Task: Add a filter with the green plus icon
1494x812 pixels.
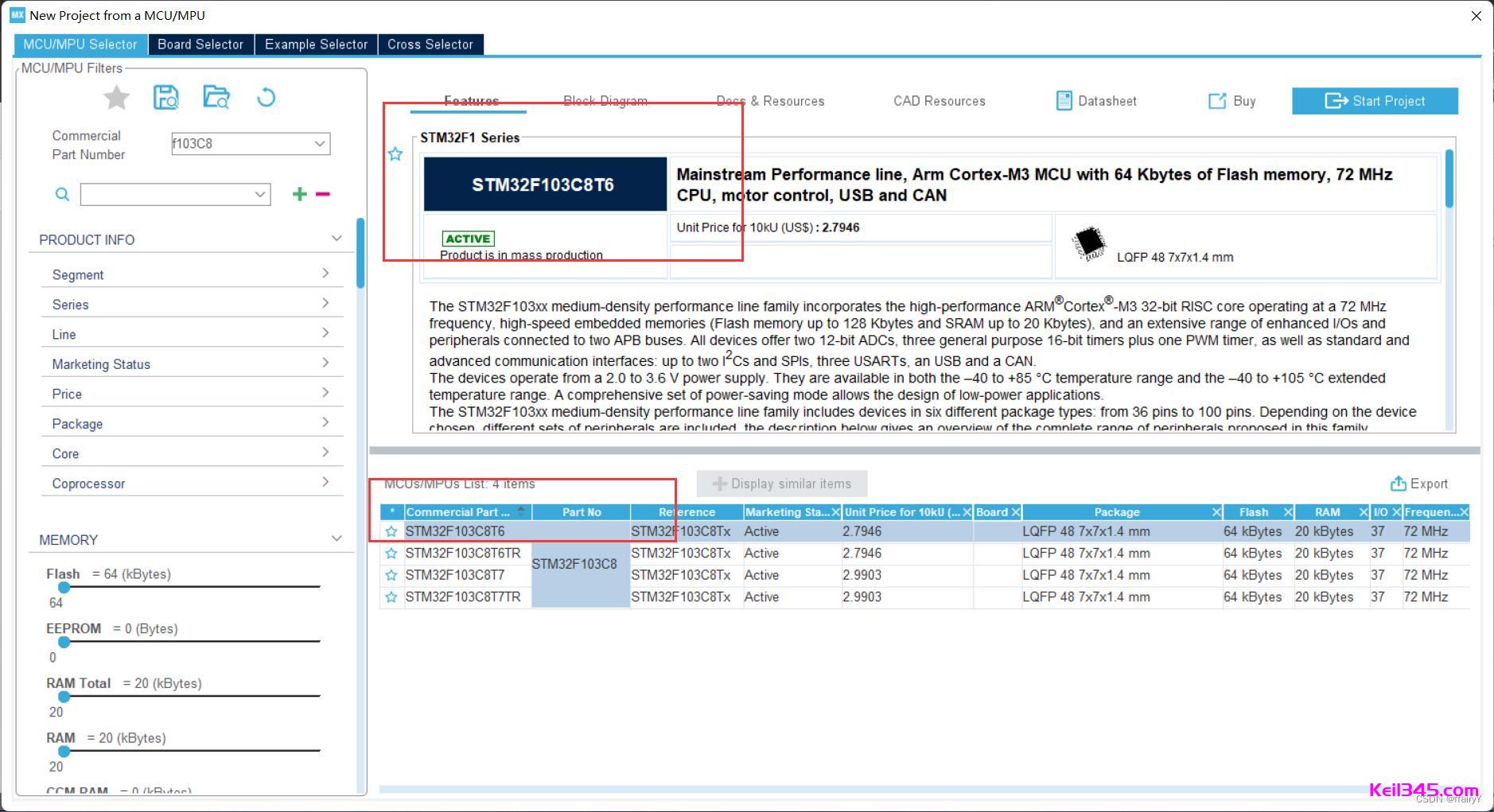Action: coord(300,194)
